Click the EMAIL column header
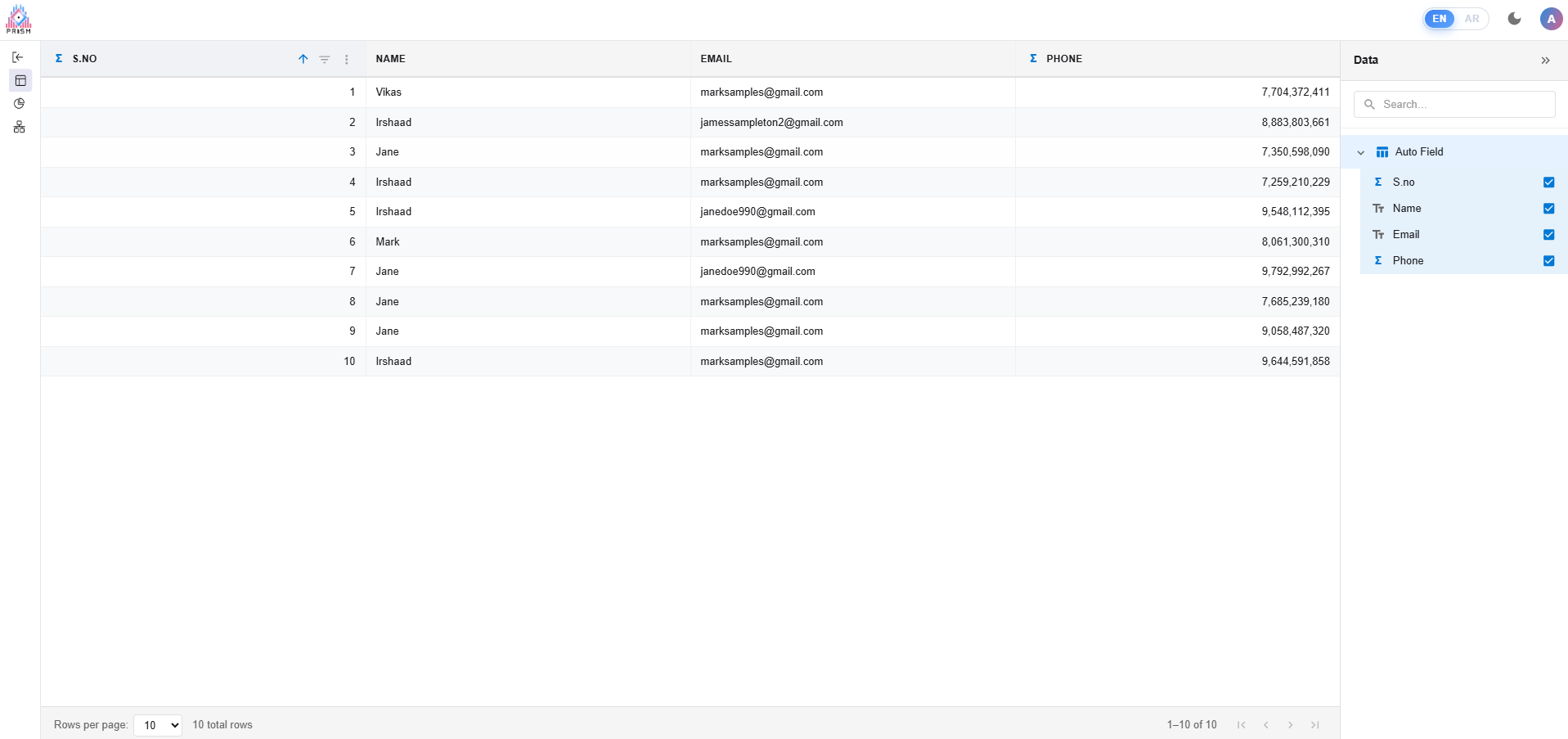Viewport: 1568px width, 739px height. point(716,59)
